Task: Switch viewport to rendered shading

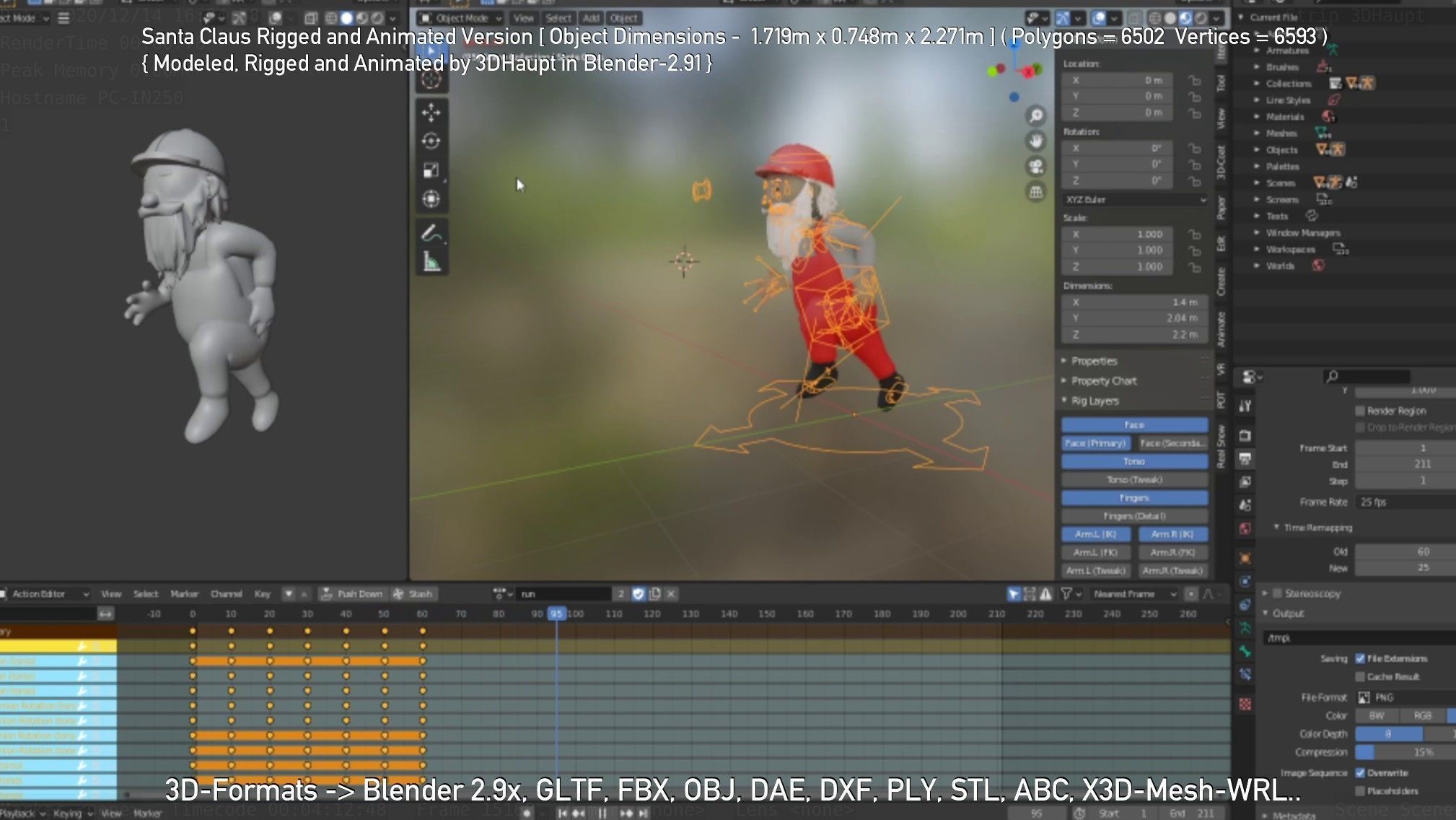Action: point(1201,18)
